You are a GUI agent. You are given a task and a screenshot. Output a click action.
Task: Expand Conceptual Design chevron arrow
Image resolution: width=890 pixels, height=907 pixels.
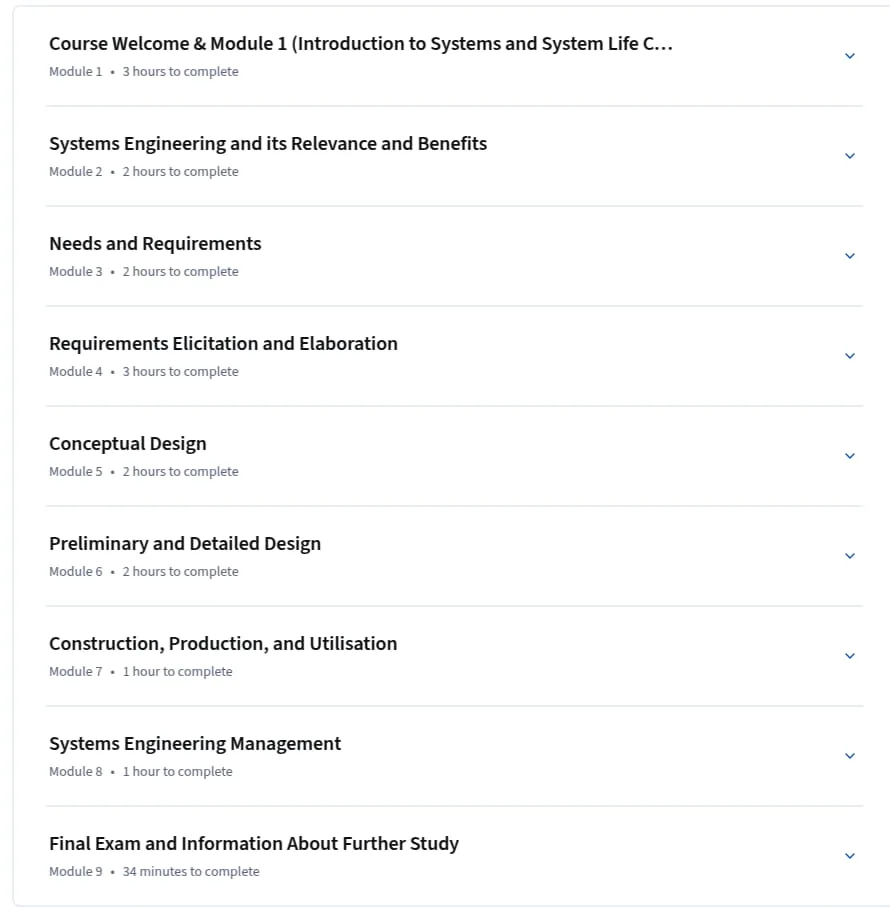point(850,456)
